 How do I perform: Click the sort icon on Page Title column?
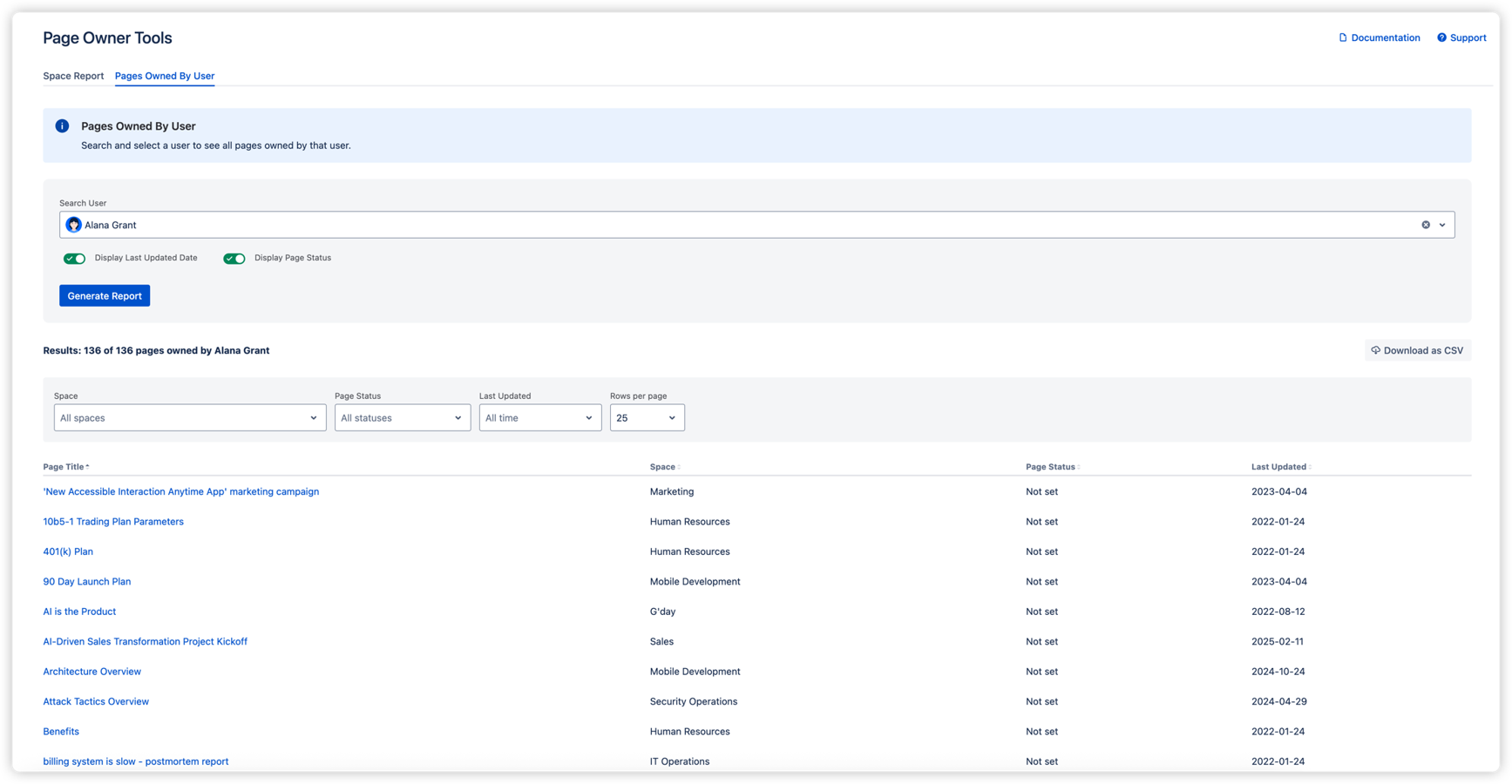87,466
